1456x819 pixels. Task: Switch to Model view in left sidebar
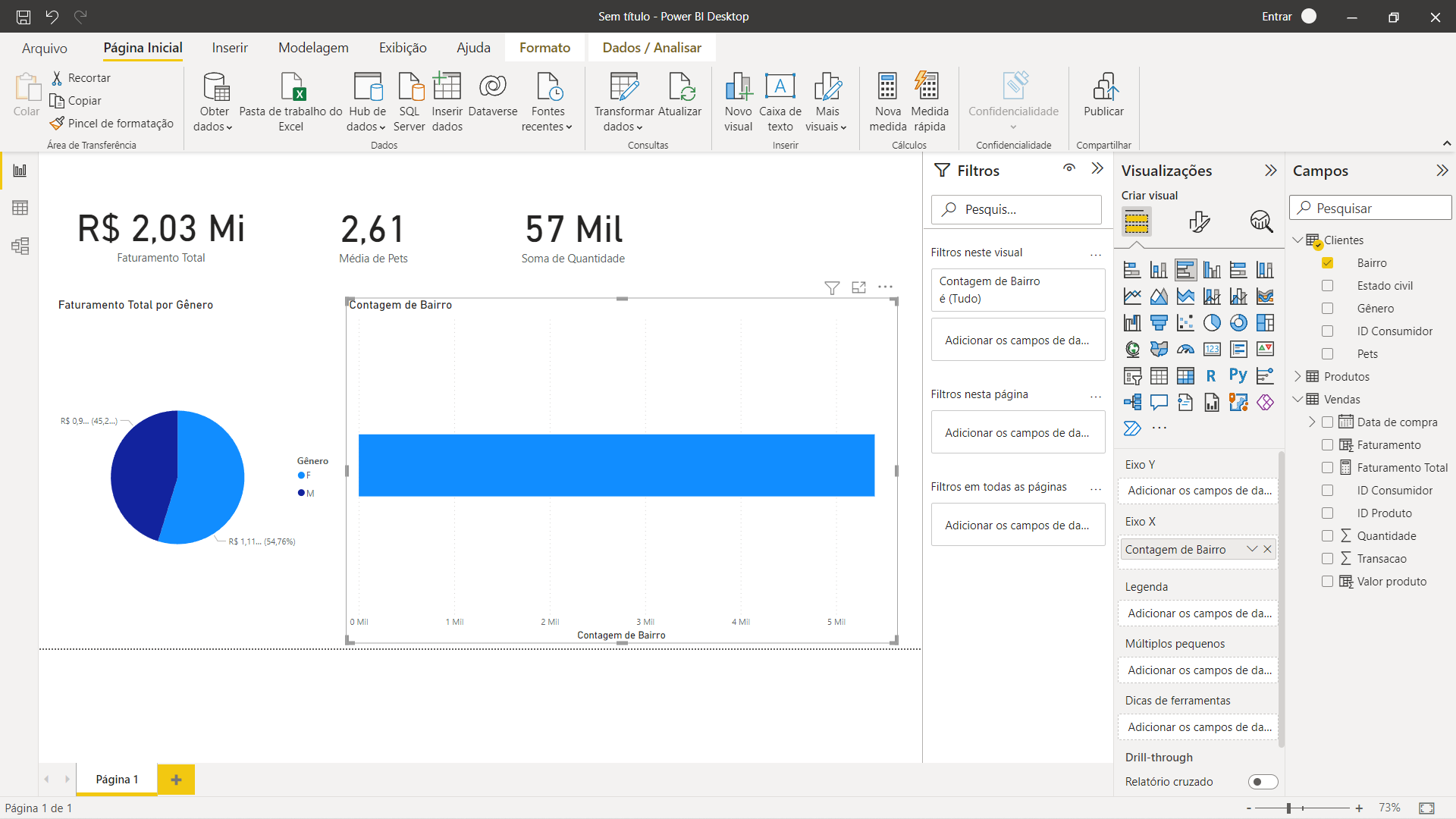pos(20,246)
